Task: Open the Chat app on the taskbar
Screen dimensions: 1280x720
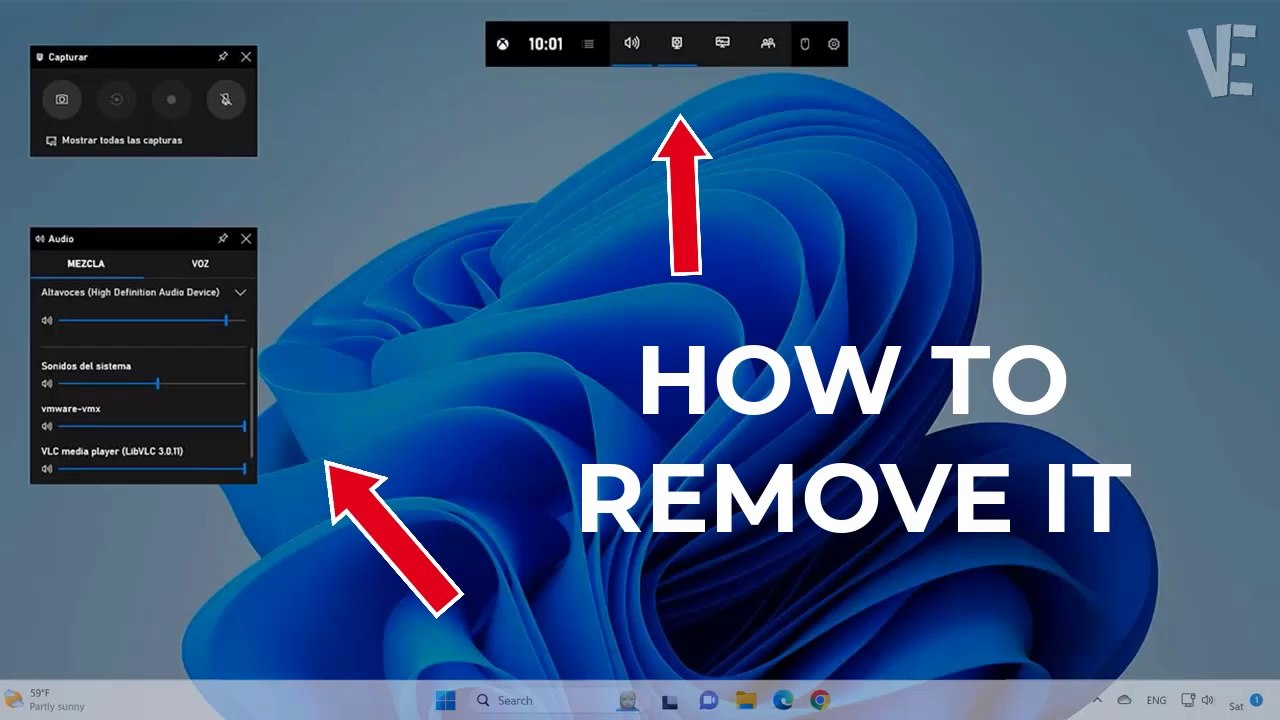Action: (709, 700)
